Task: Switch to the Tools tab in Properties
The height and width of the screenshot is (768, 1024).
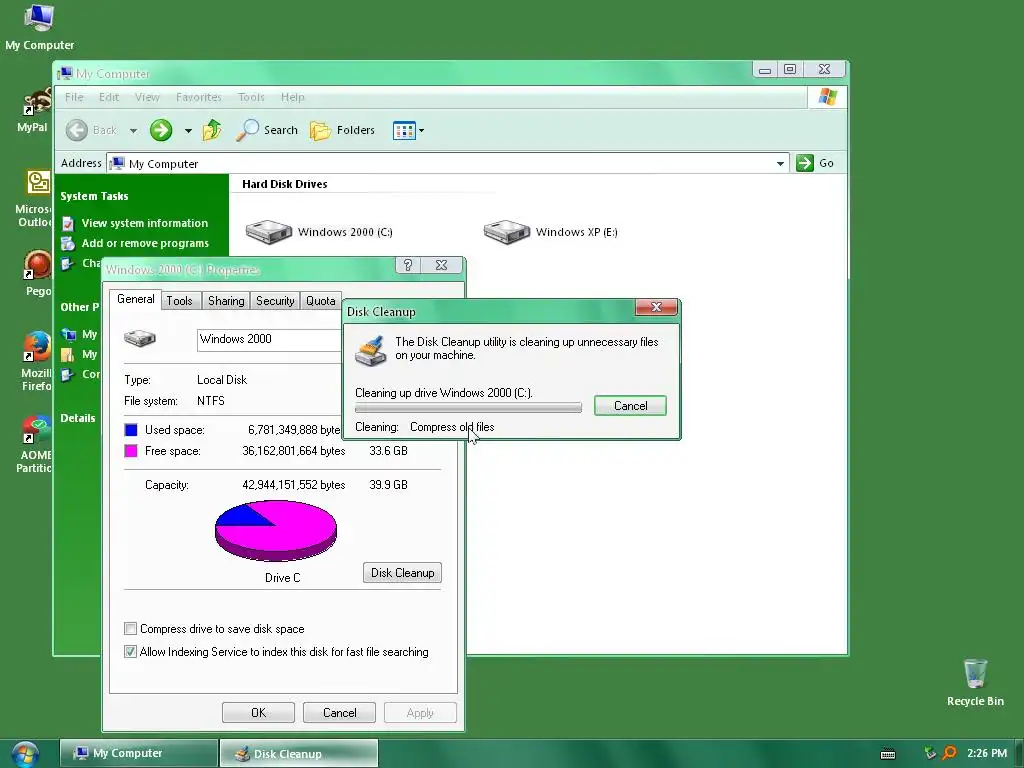Action: [x=179, y=300]
